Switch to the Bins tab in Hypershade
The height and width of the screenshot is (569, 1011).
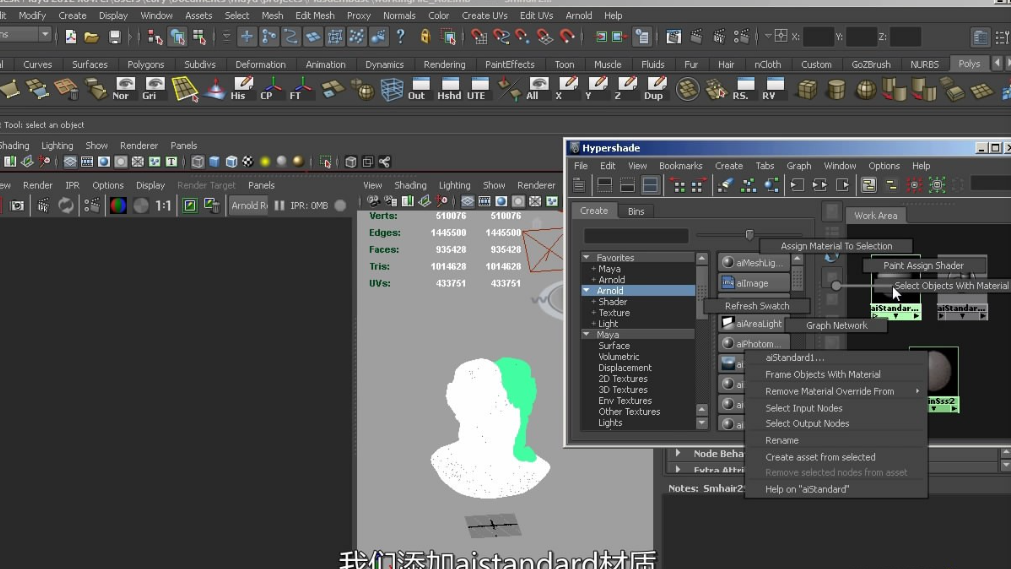[636, 211]
